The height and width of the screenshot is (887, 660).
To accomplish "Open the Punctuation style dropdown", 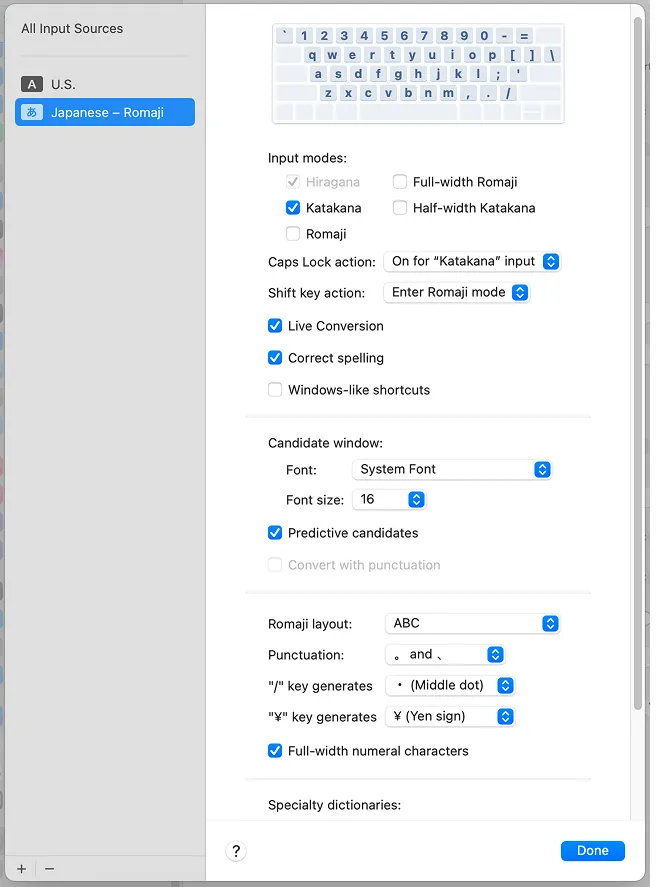I will pos(445,655).
